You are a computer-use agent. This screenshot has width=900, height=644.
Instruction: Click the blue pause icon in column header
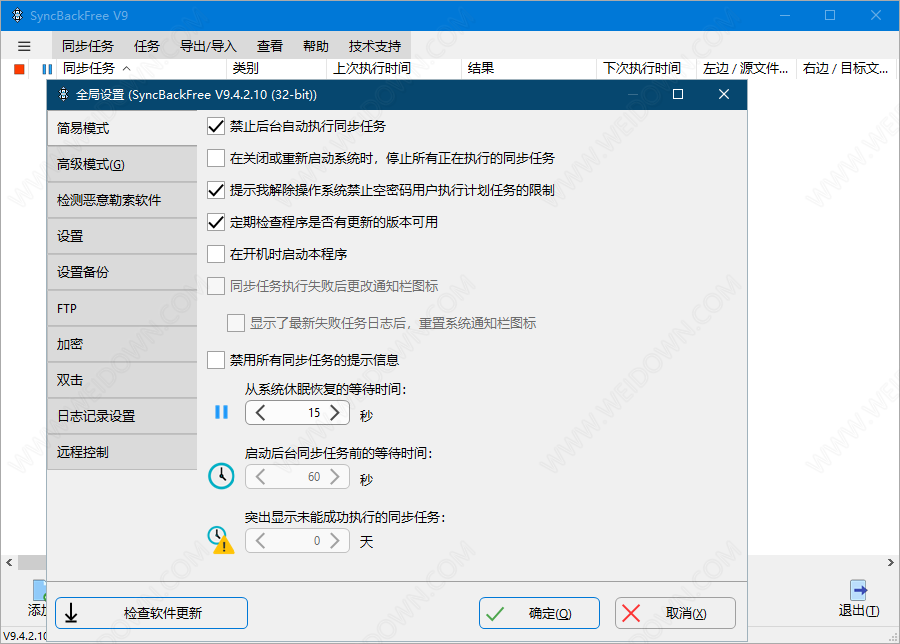pyautogui.click(x=47, y=69)
